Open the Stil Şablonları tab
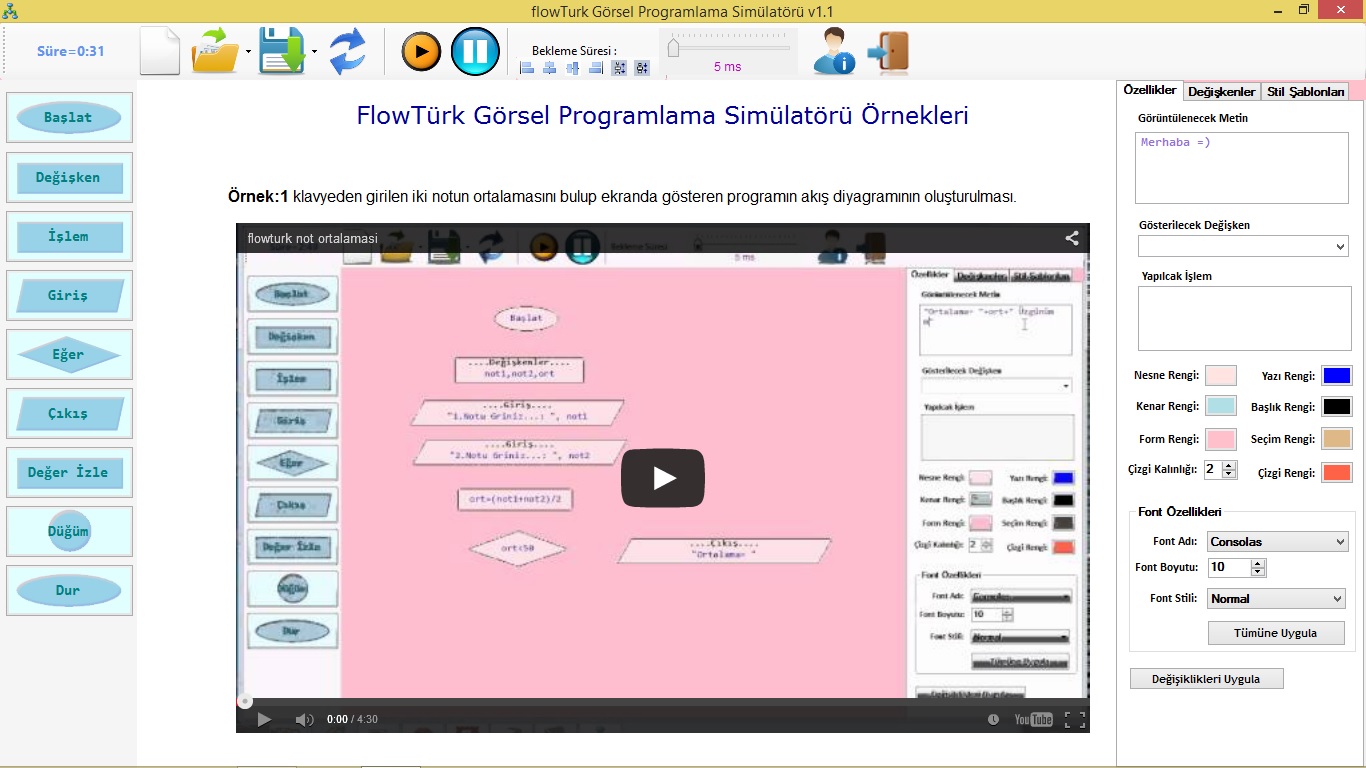1366x768 pixels. pos(1305,91)
